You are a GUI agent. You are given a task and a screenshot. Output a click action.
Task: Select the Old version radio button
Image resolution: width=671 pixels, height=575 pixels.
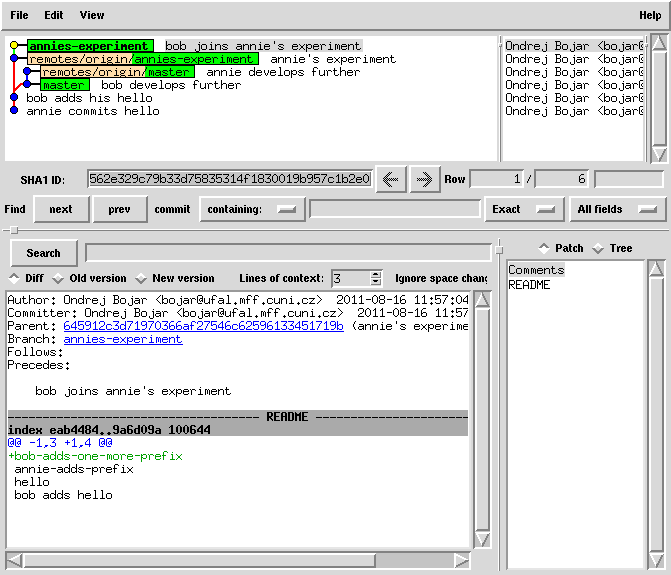click(x=58, y=278)
